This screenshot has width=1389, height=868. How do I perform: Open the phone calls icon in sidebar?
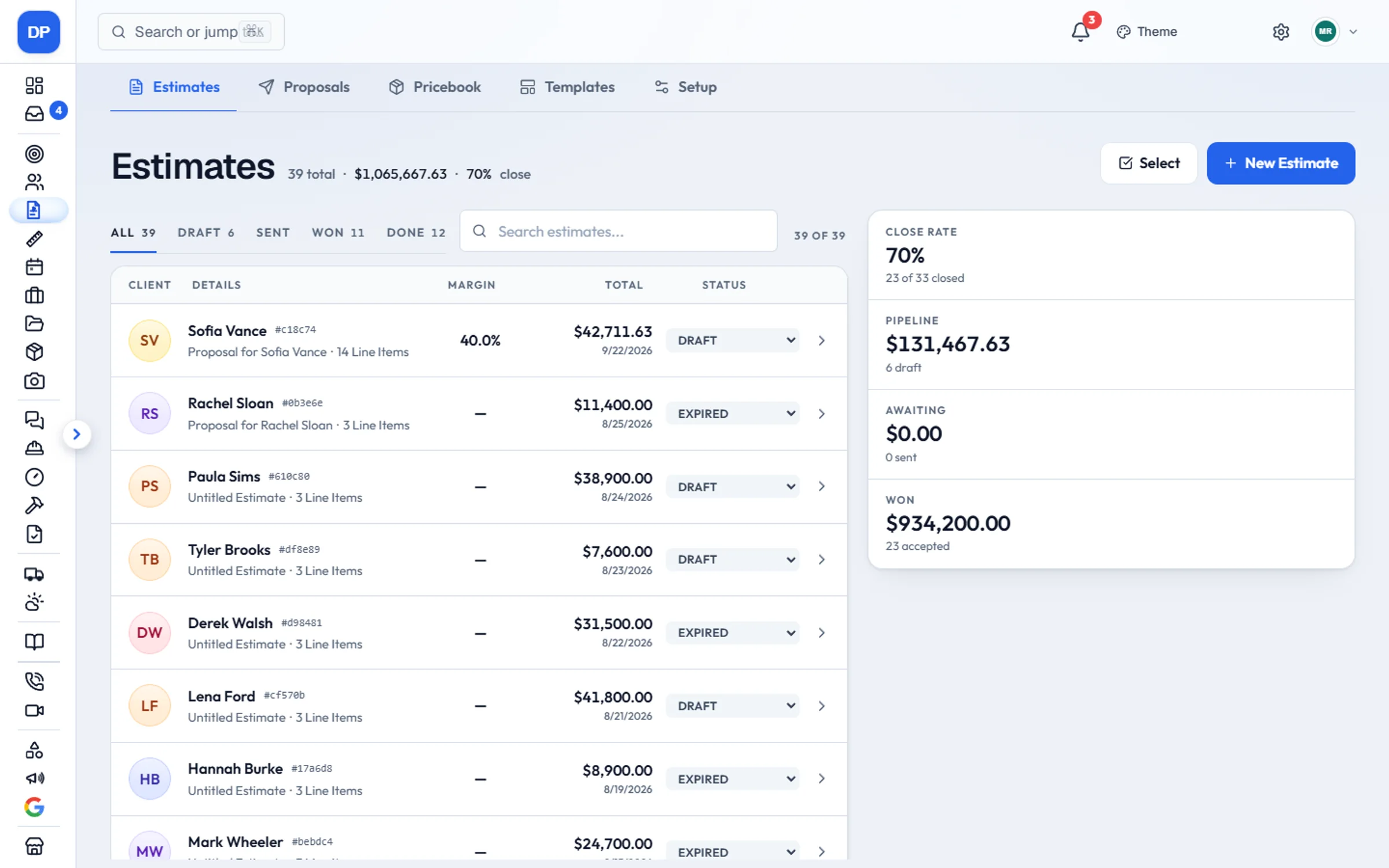[x=34, y=682]
